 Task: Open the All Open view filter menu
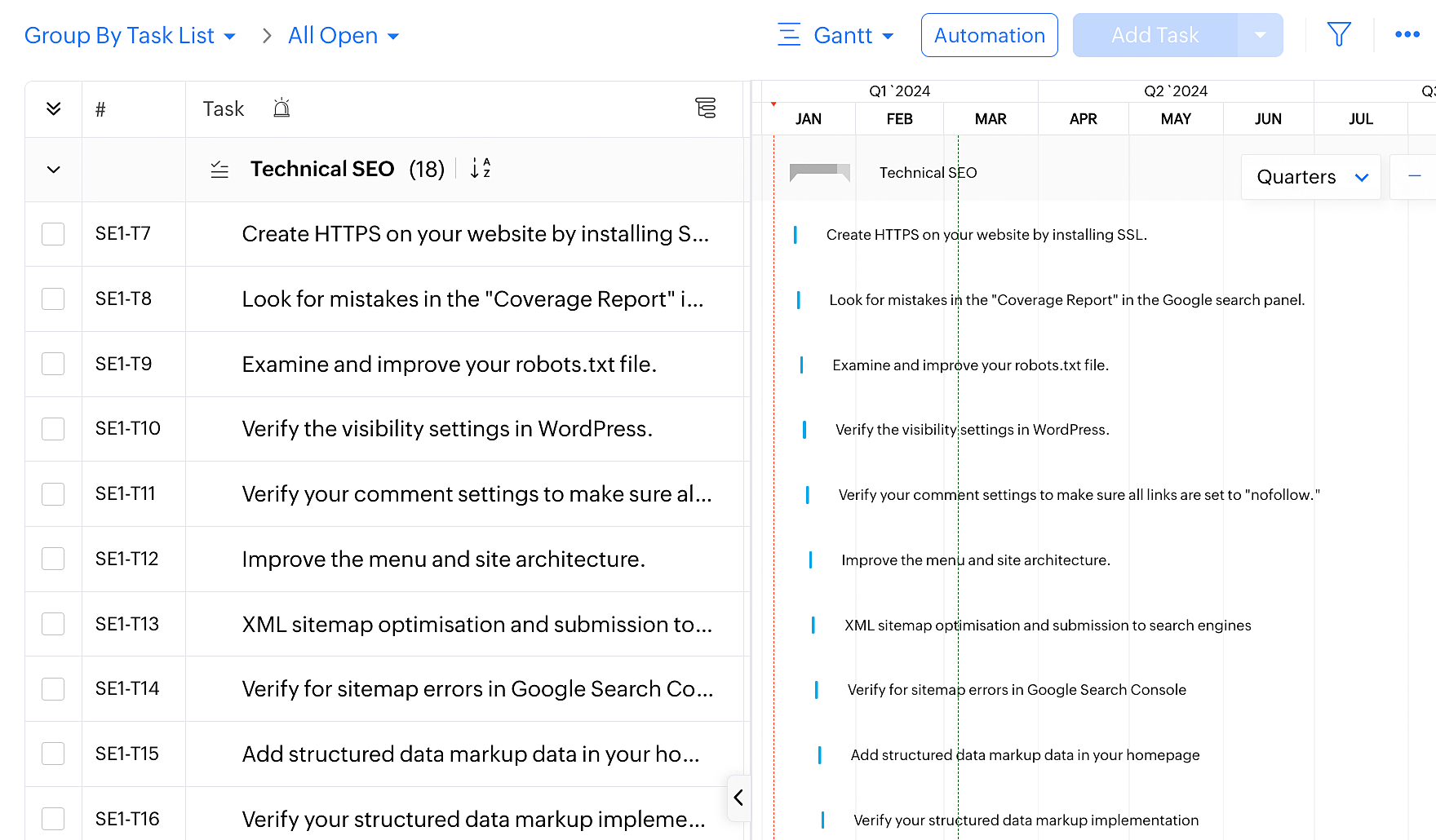(343, 36)
